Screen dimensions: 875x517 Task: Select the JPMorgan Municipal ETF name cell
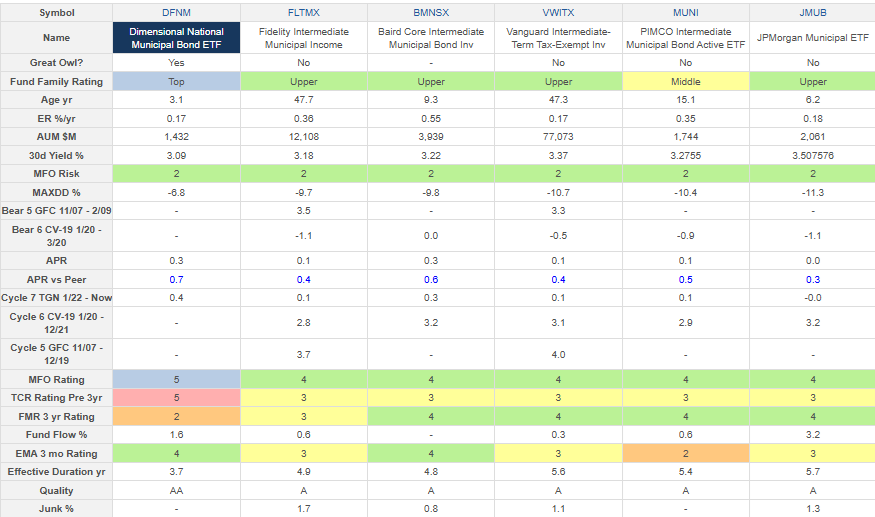pos(811,39)
